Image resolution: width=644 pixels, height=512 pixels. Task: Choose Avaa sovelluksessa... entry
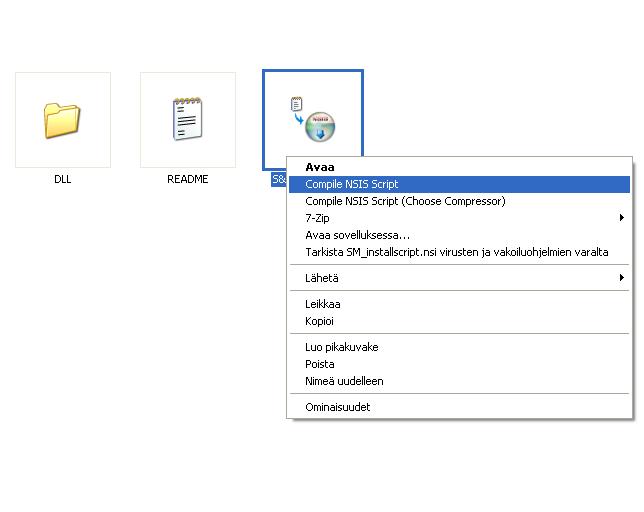click(x=459, y=235)
